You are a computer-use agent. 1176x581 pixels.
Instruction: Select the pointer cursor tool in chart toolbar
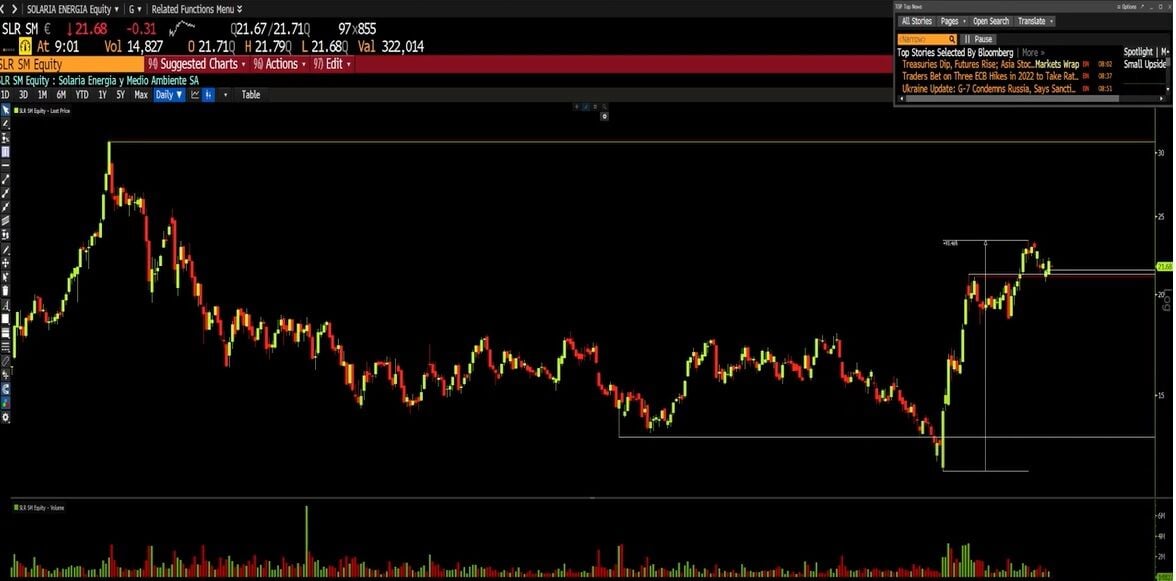coord(6,110)
